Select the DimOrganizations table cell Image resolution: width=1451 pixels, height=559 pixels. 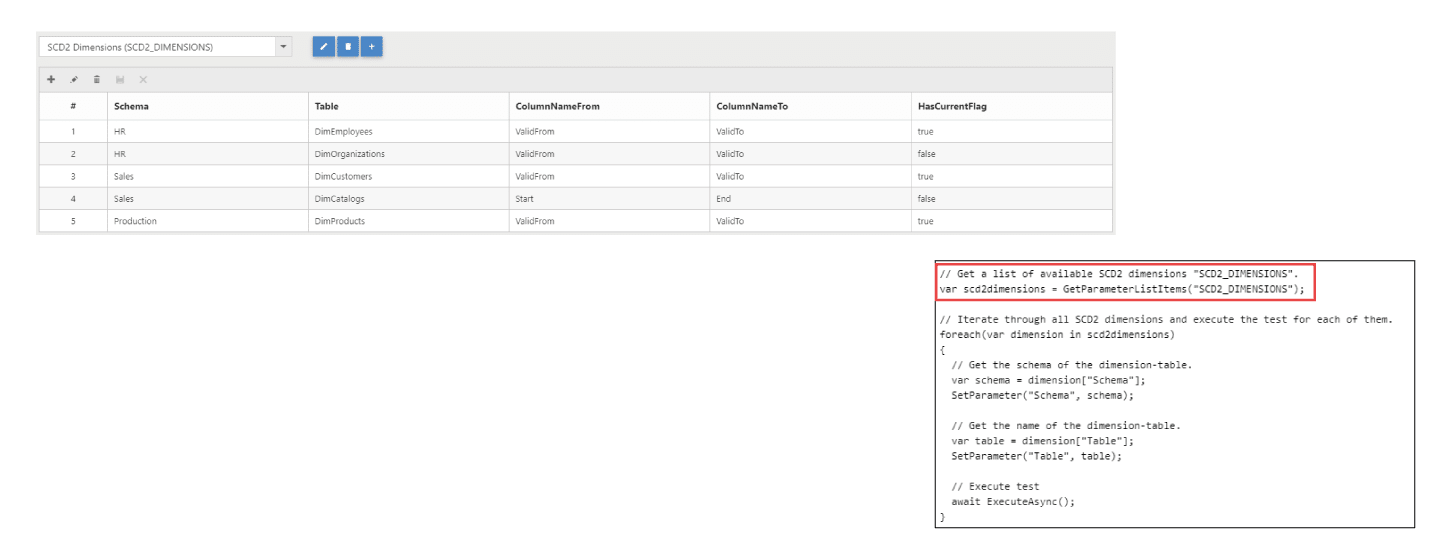point(408,154)
